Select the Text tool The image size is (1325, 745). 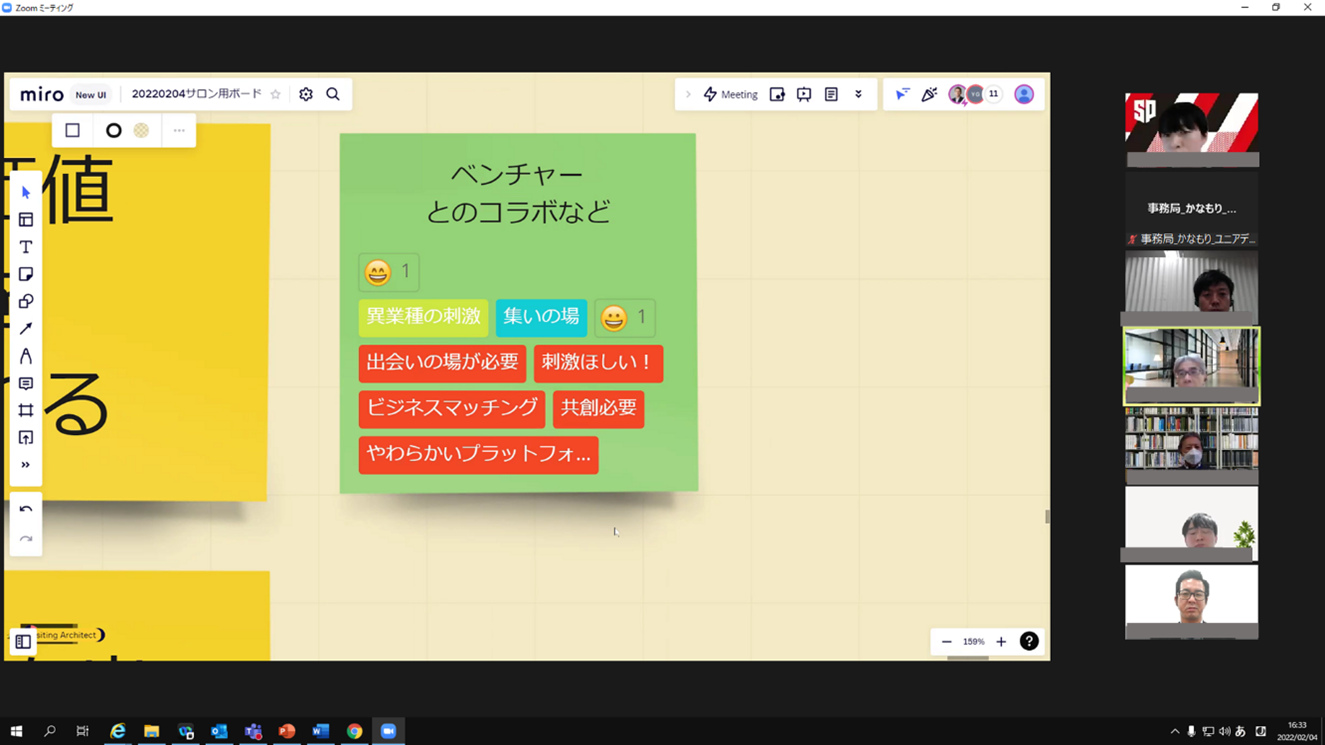pos(26,247)
